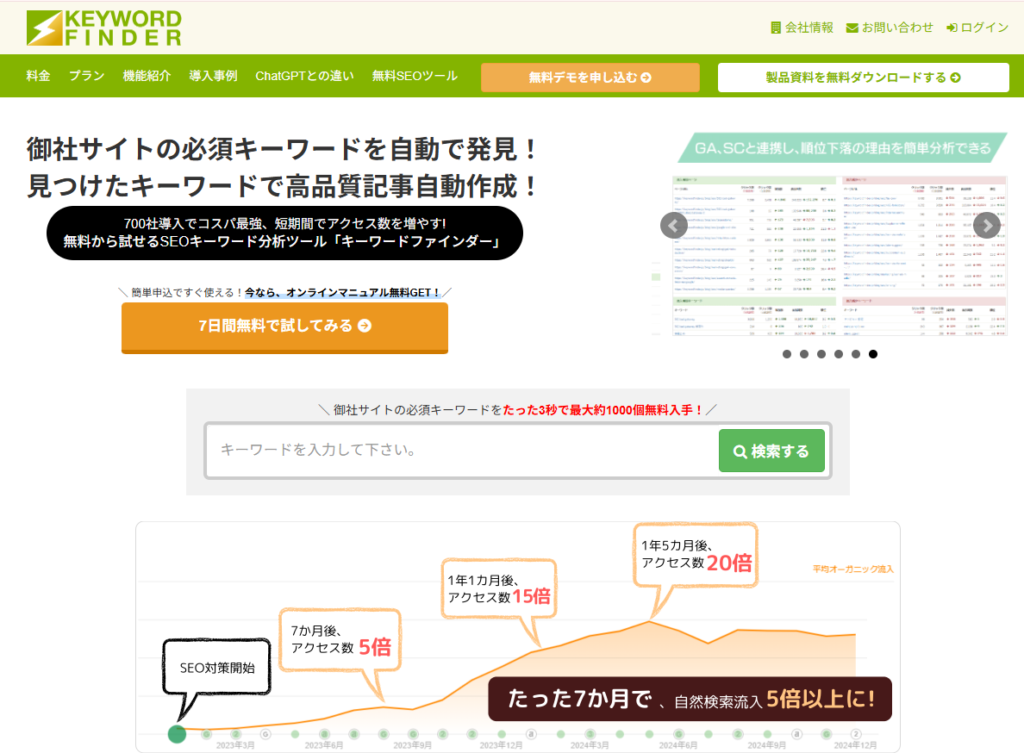The height and width of the screenshot is (753, 1024).
Task: Click the green 検索する search button
Action: click(771, 451)
